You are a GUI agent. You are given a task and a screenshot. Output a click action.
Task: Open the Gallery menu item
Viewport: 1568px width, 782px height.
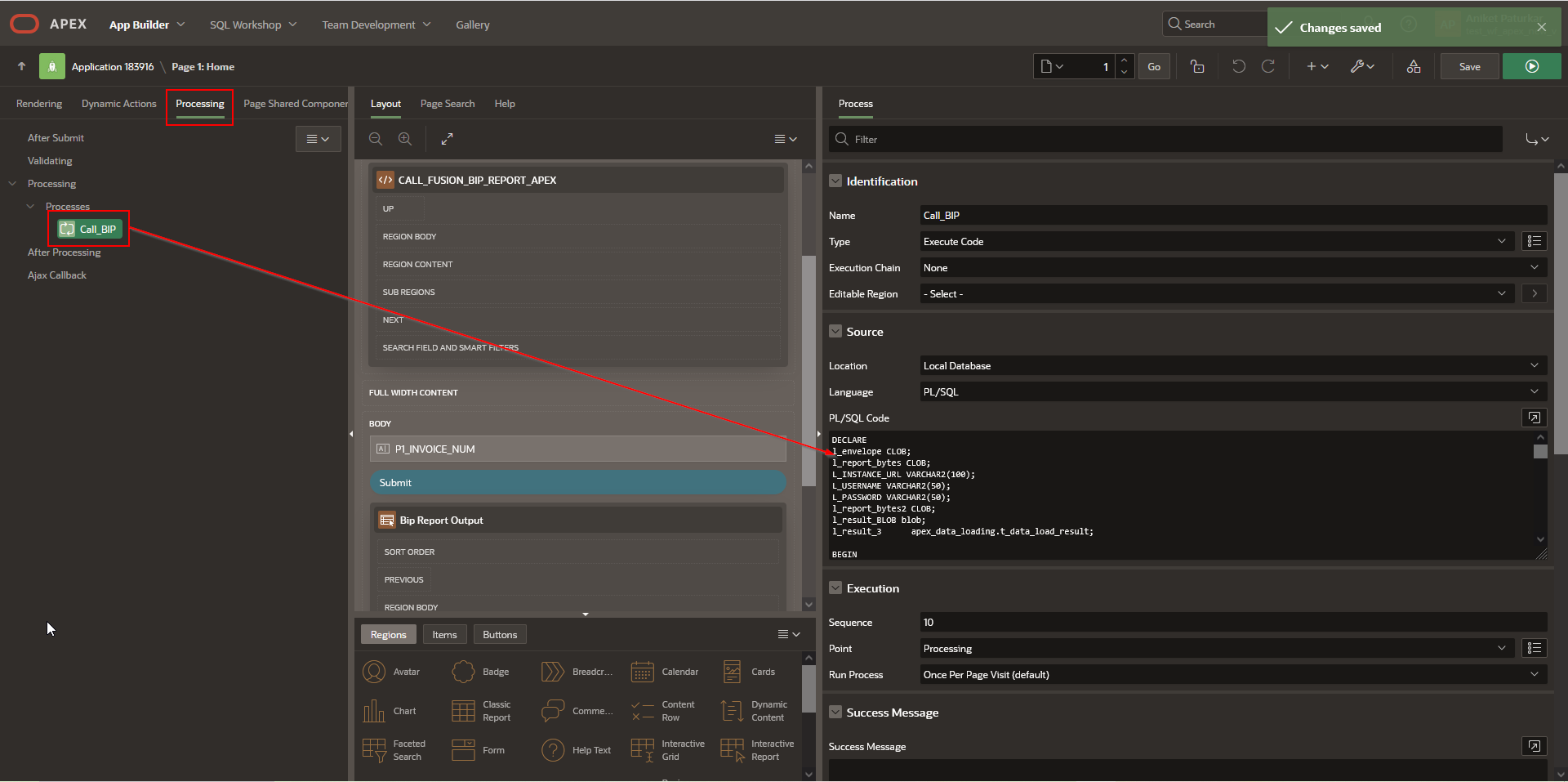click(473, 25)
